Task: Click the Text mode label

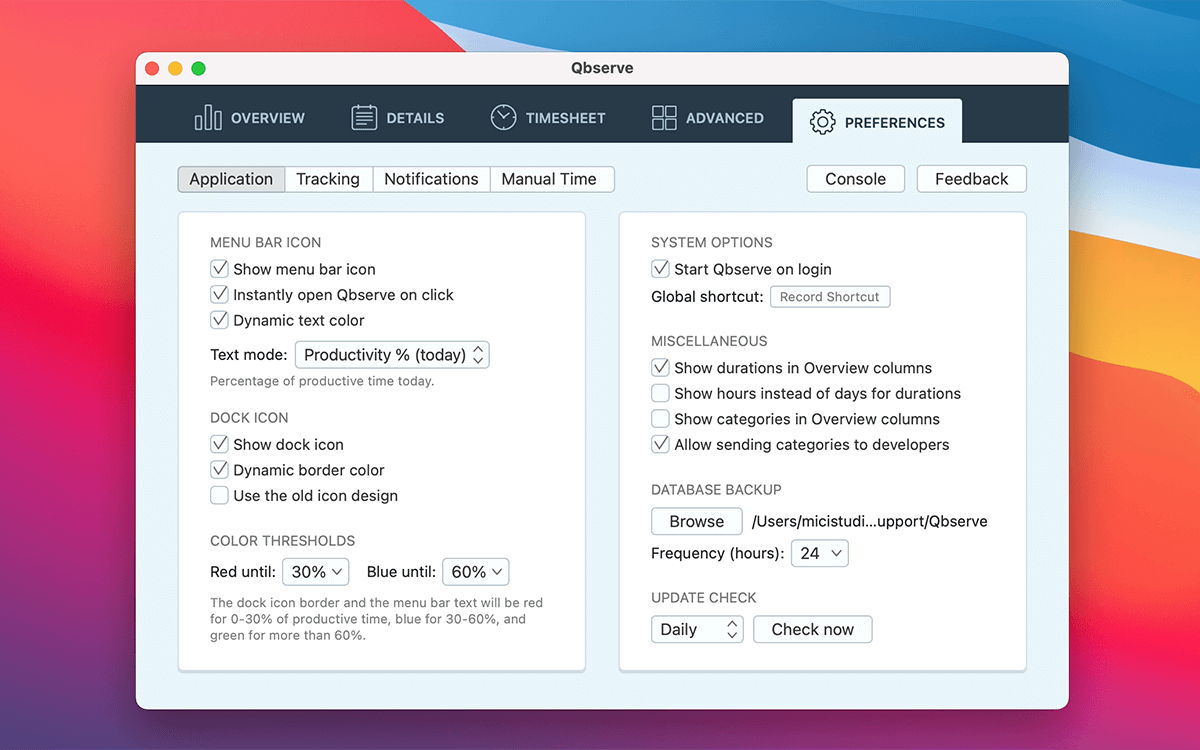Action: point(249,355)
